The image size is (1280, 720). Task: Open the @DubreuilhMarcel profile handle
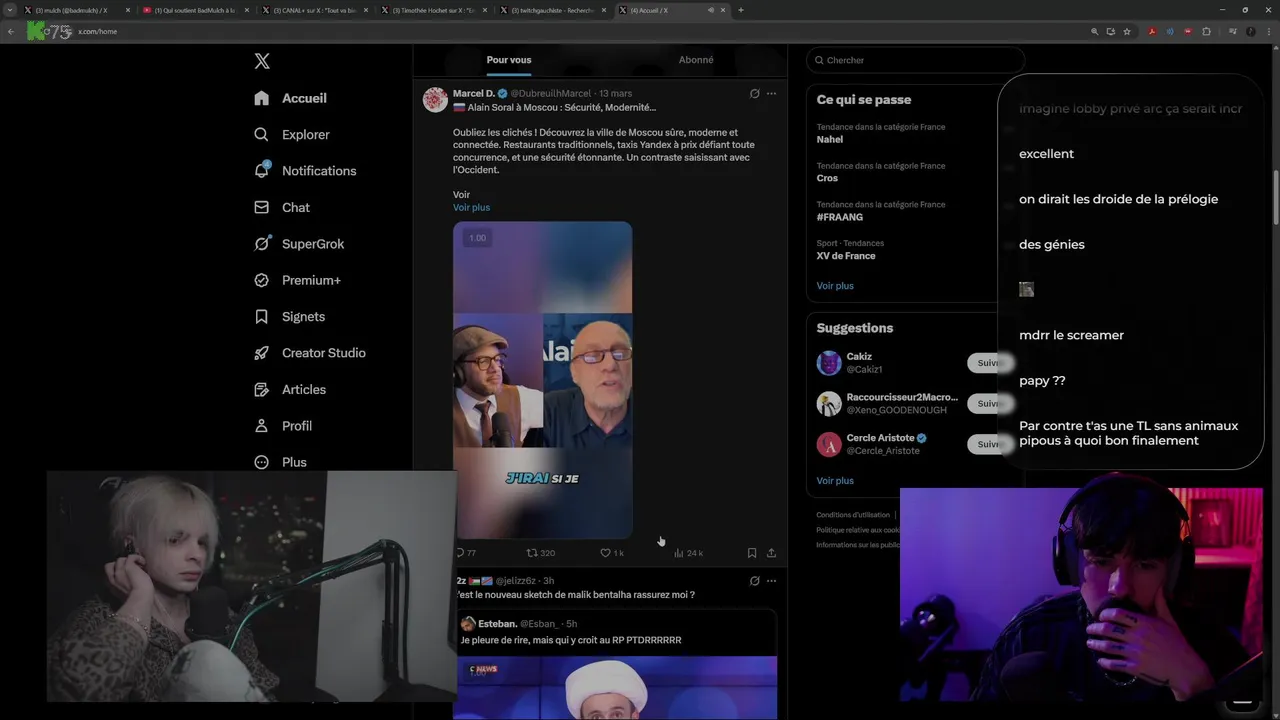[551, 93]
